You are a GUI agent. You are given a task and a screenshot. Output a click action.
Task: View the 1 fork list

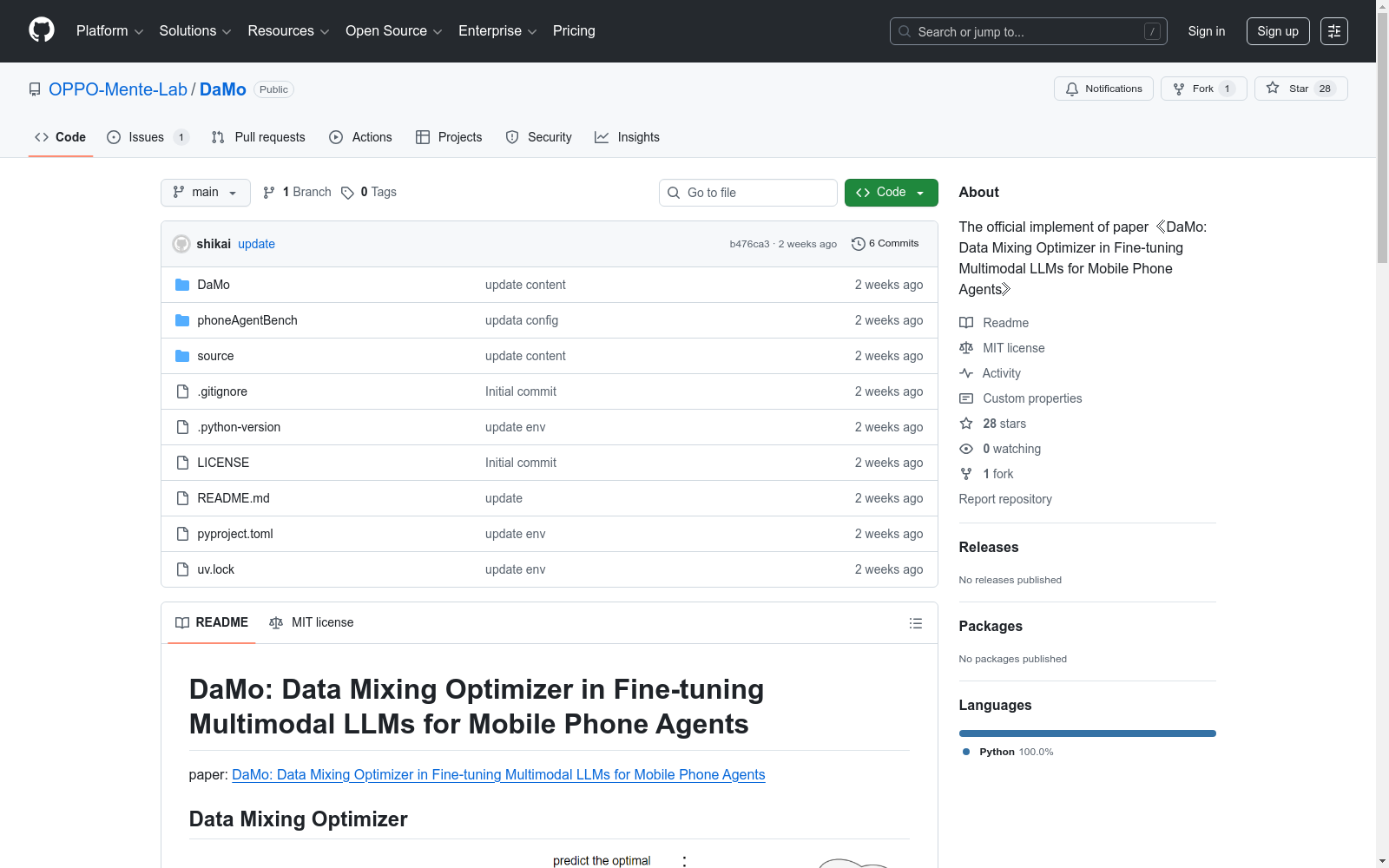[x=986, y=474]
